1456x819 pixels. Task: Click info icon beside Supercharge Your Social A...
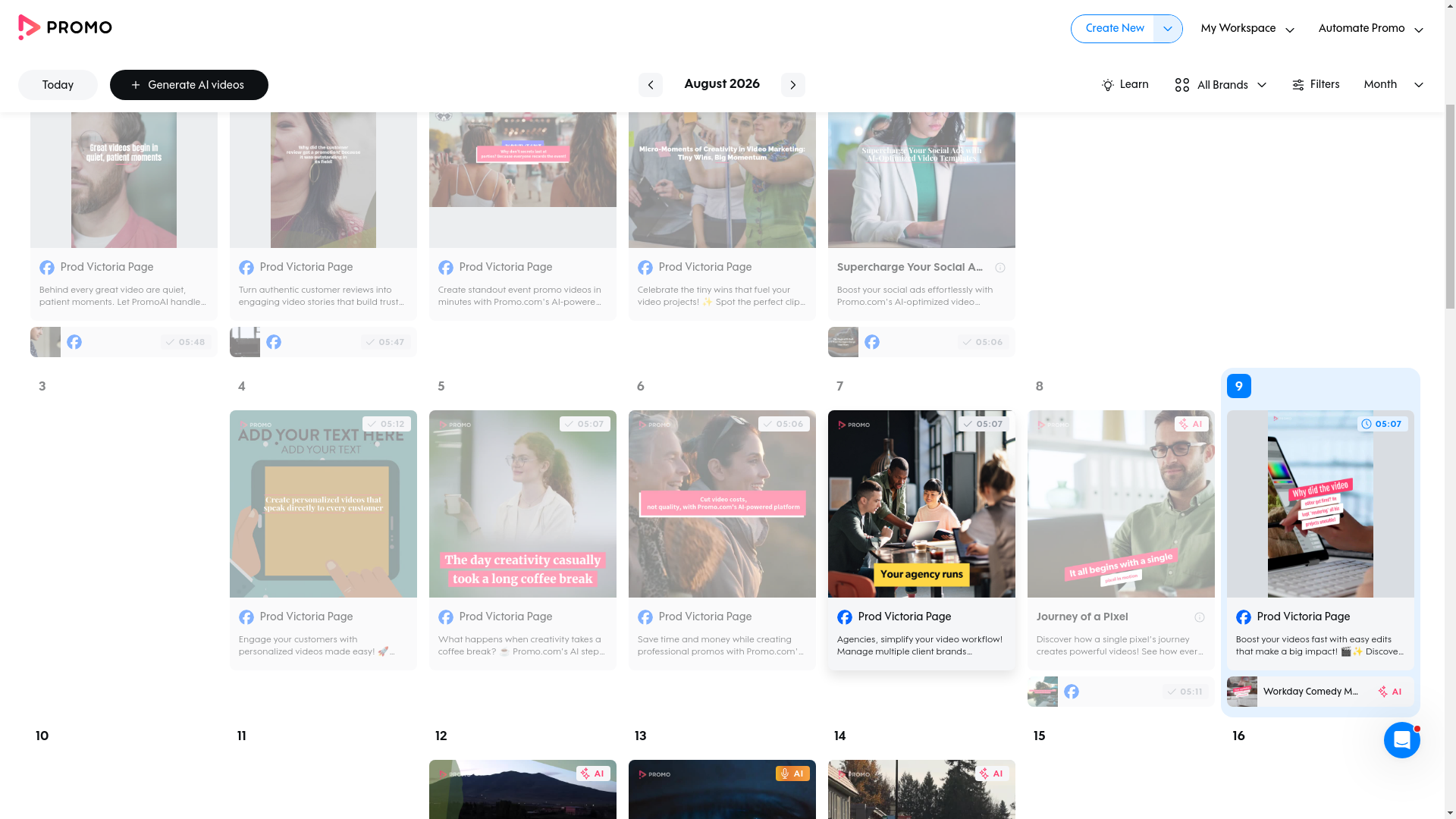pos(1000,268)
